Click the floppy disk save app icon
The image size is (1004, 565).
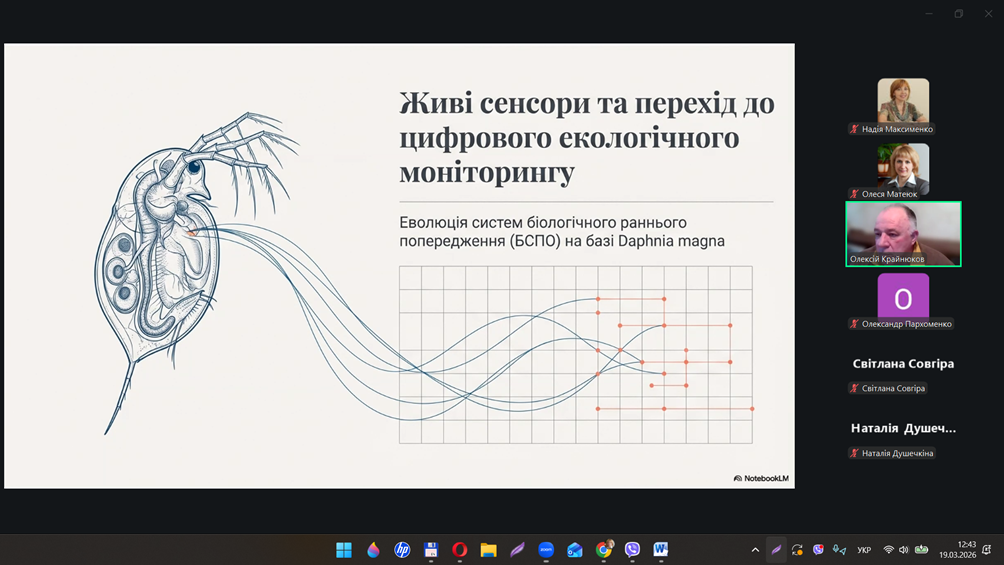pyautogui.click(x=431, y=549)
